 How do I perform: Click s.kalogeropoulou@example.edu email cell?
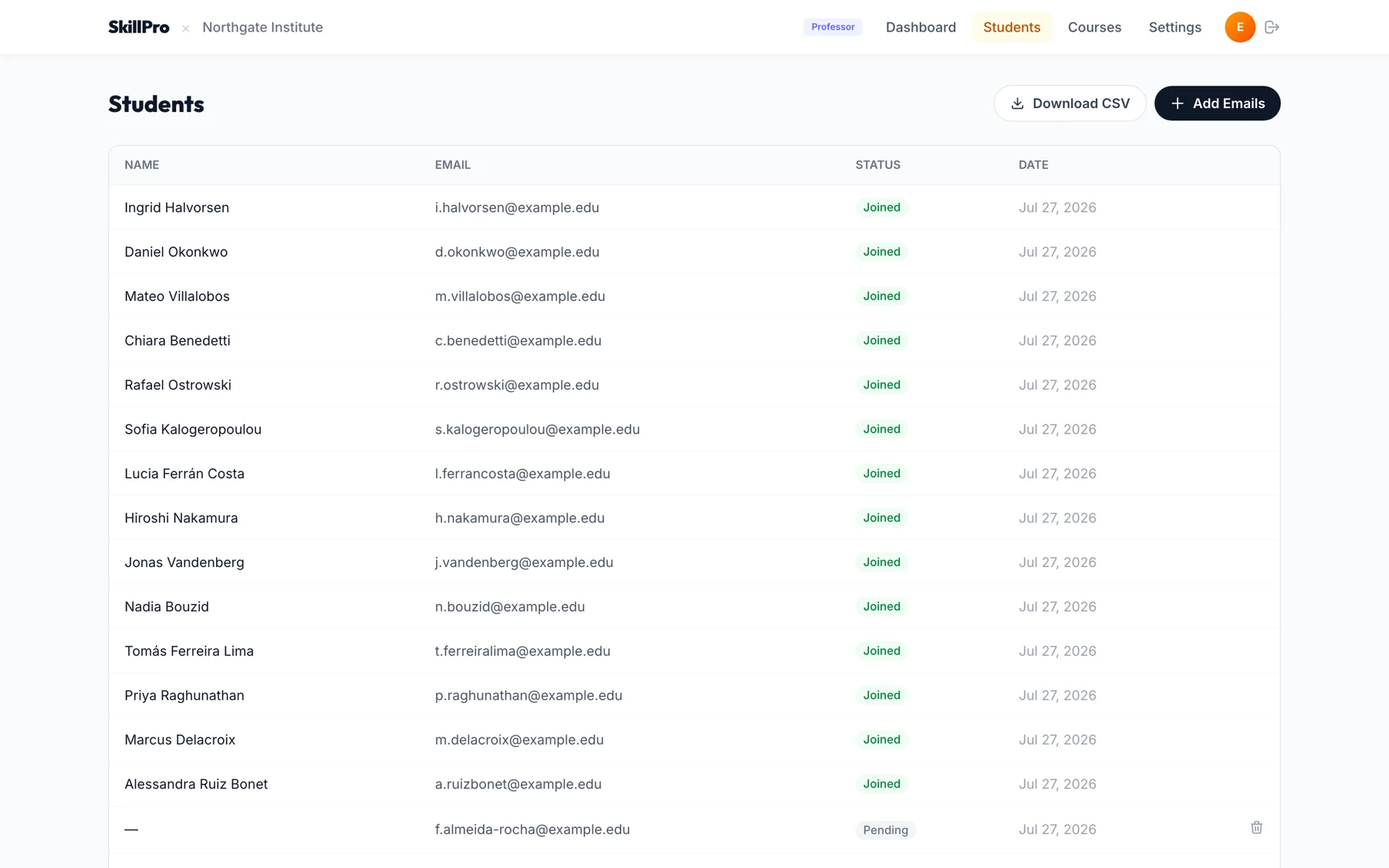(537, 429)
